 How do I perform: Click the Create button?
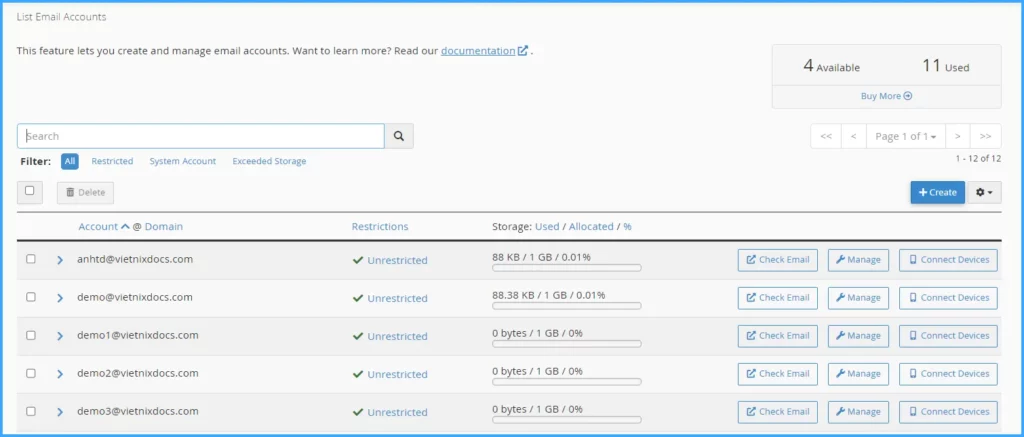[x=937, y=192]
